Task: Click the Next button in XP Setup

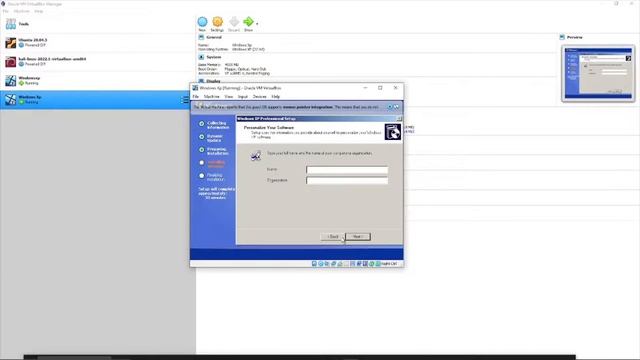Action: click(x=358, y=237)
